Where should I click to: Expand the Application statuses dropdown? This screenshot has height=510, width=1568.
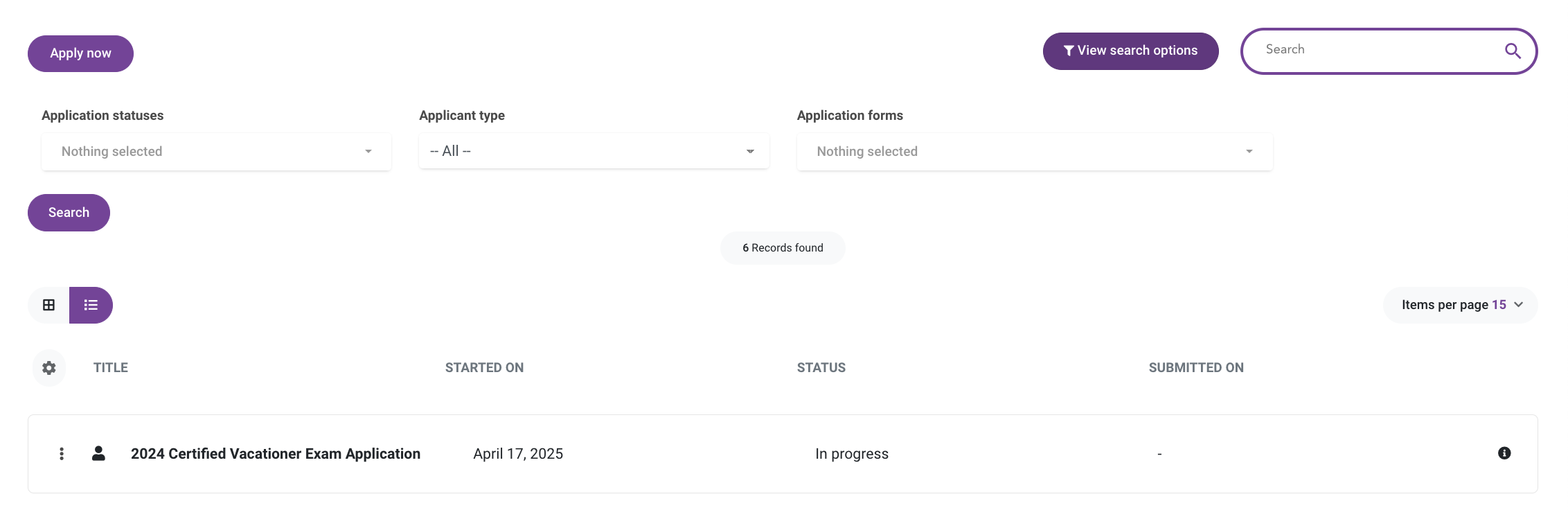click(216, 152)
